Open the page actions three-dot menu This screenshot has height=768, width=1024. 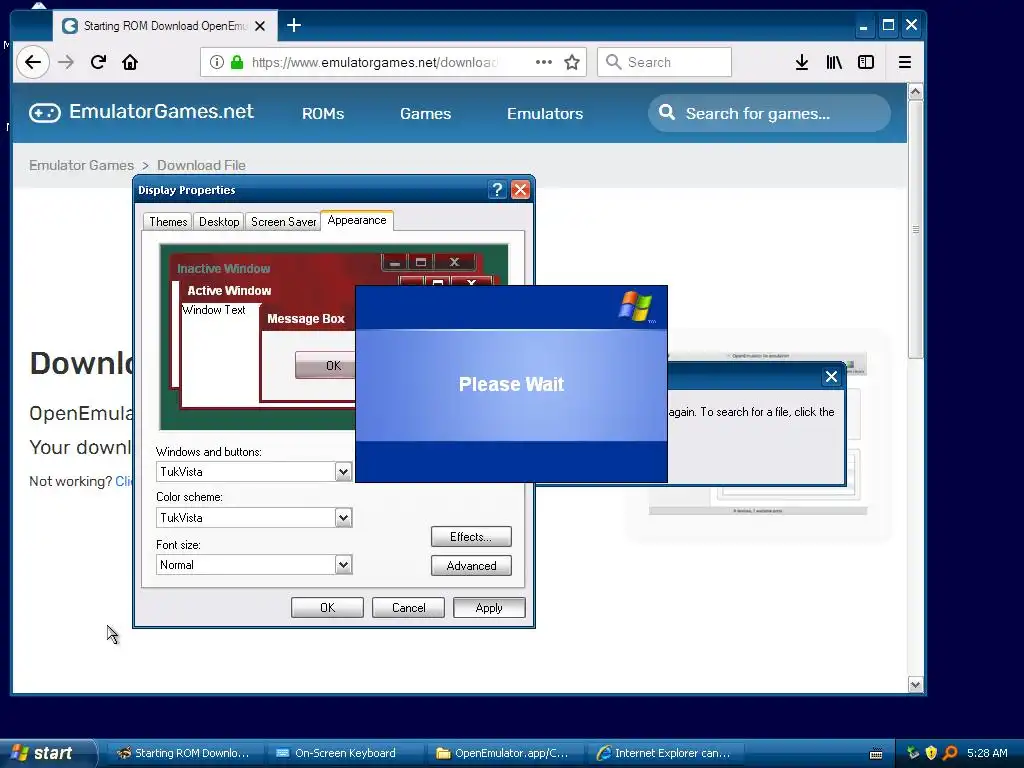543,62
